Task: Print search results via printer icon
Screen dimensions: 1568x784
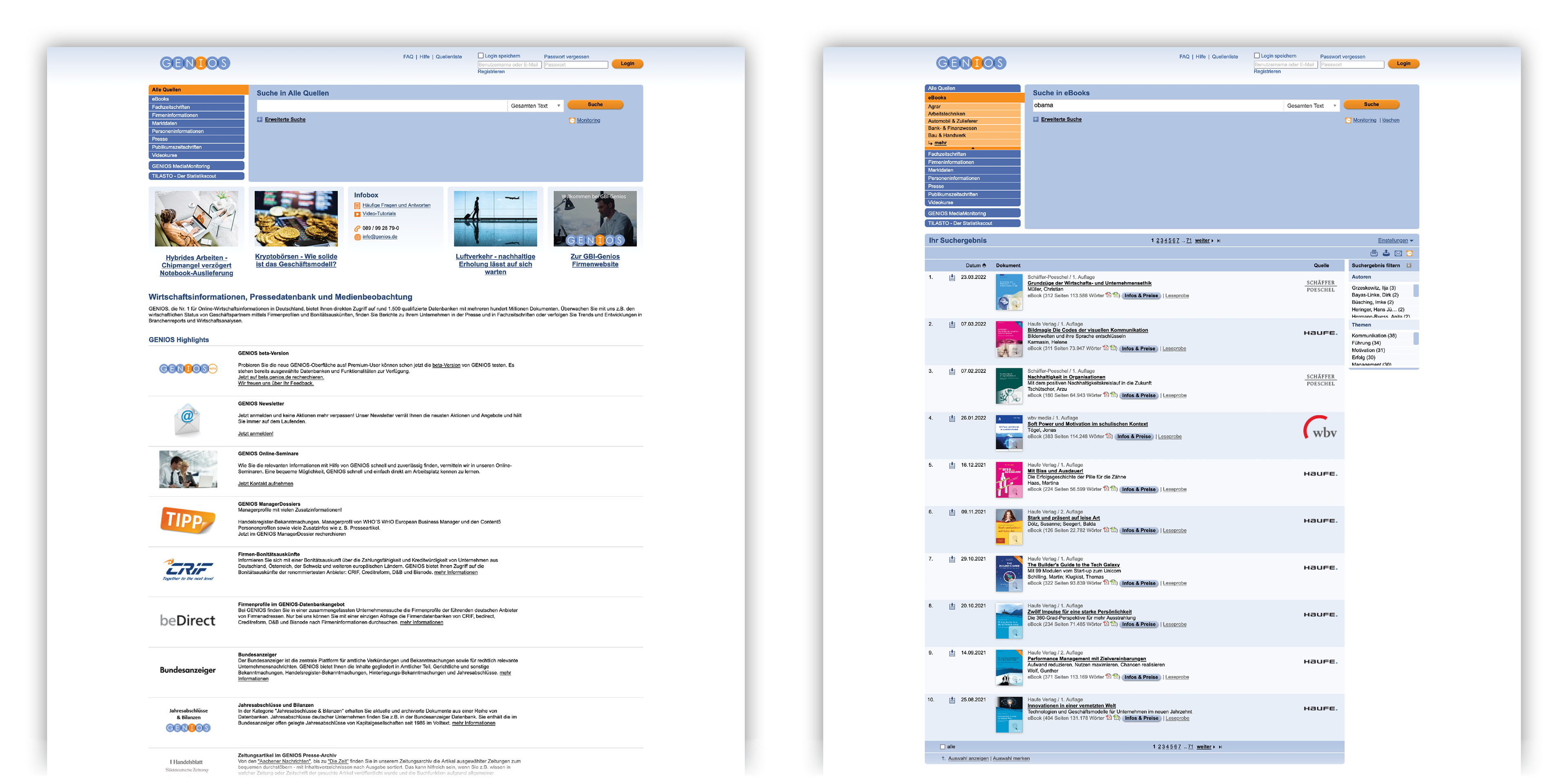Action: [1374, 253]
